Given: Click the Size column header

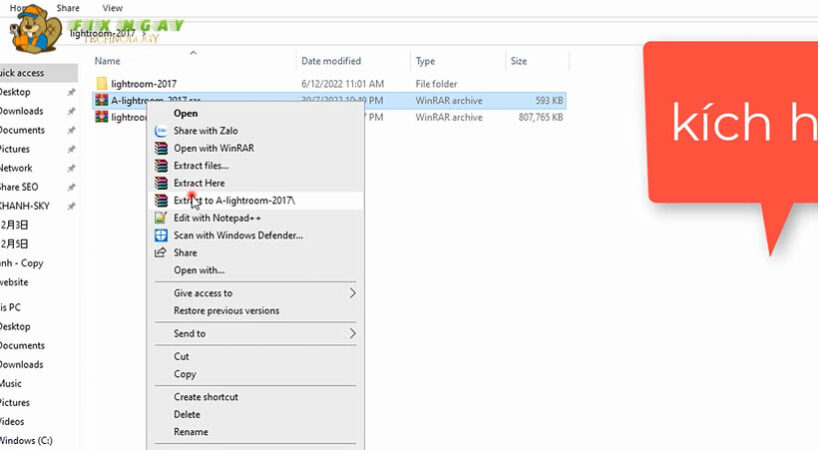Looking at the screenshot, I should pyautogui.click(x=519, y=61).
